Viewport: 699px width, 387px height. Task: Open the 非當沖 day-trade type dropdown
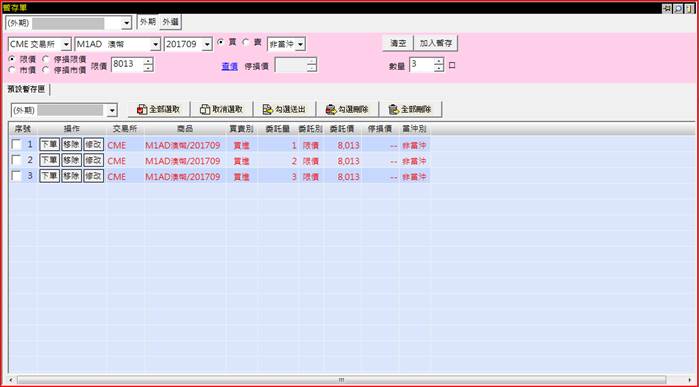click(x=300, y=44)
